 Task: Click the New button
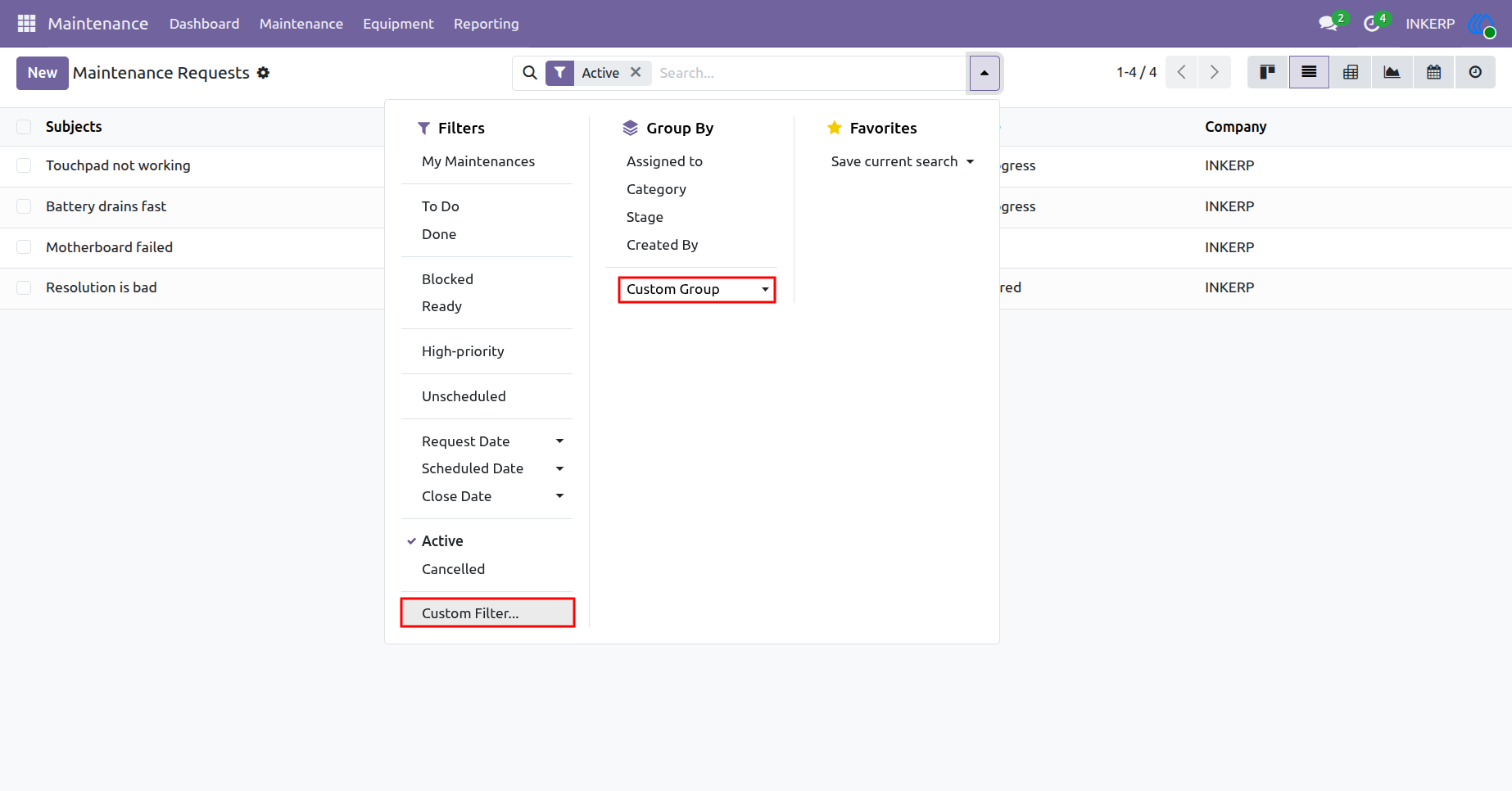(x=43, y=73)
